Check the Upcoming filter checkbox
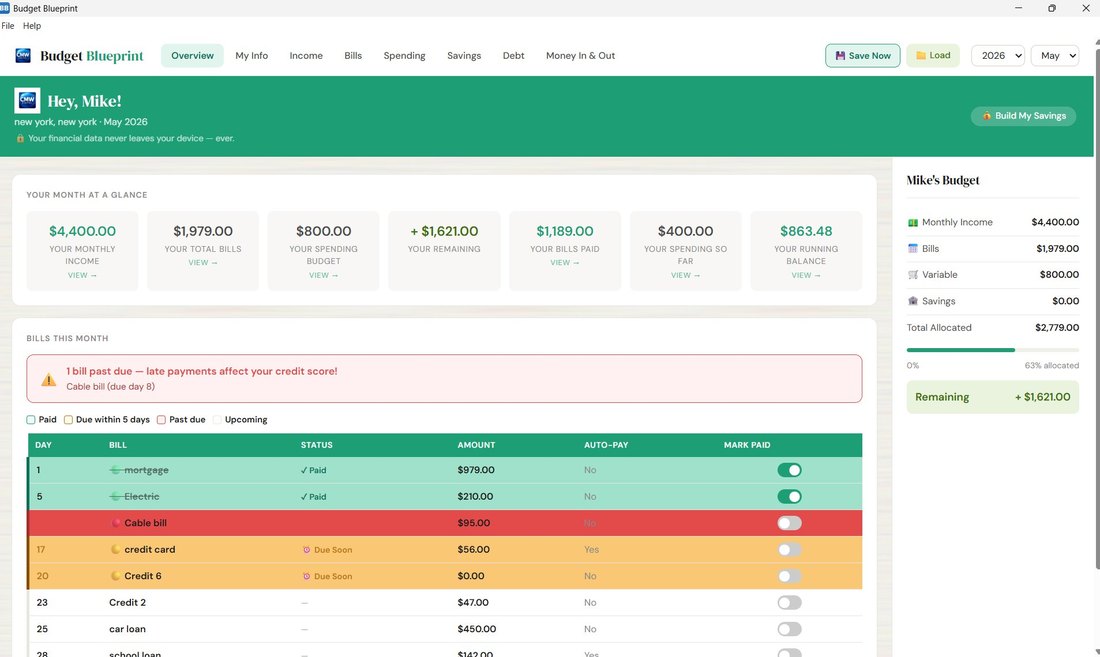Viewport: 1100px width, 657px height. click(217, 420)
